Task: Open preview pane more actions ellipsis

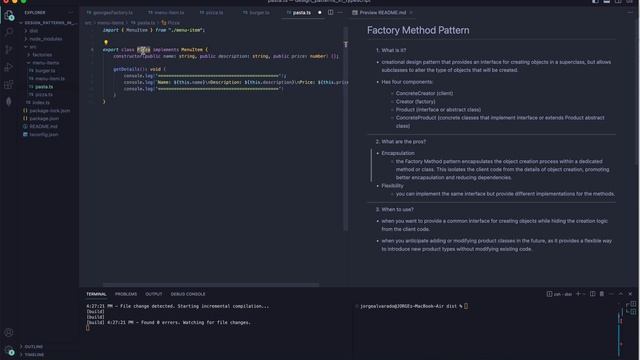Action: point(630,13)
